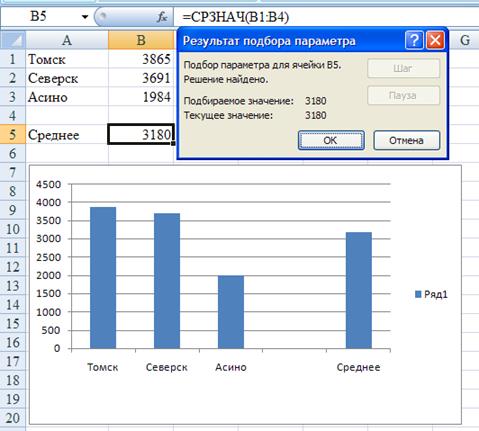
Task: Click the disabled Шаг button
Action: pyautogui.click(x=403, y=68)
